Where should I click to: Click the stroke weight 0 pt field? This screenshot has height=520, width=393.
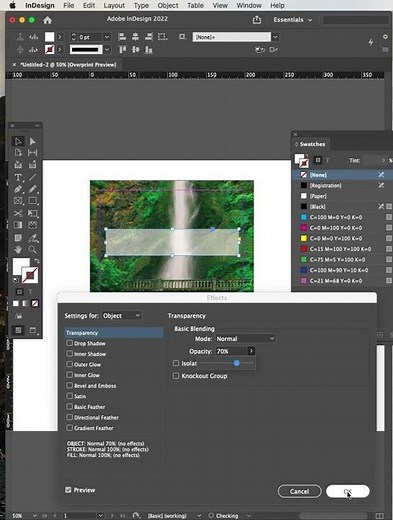coord(90,37)
